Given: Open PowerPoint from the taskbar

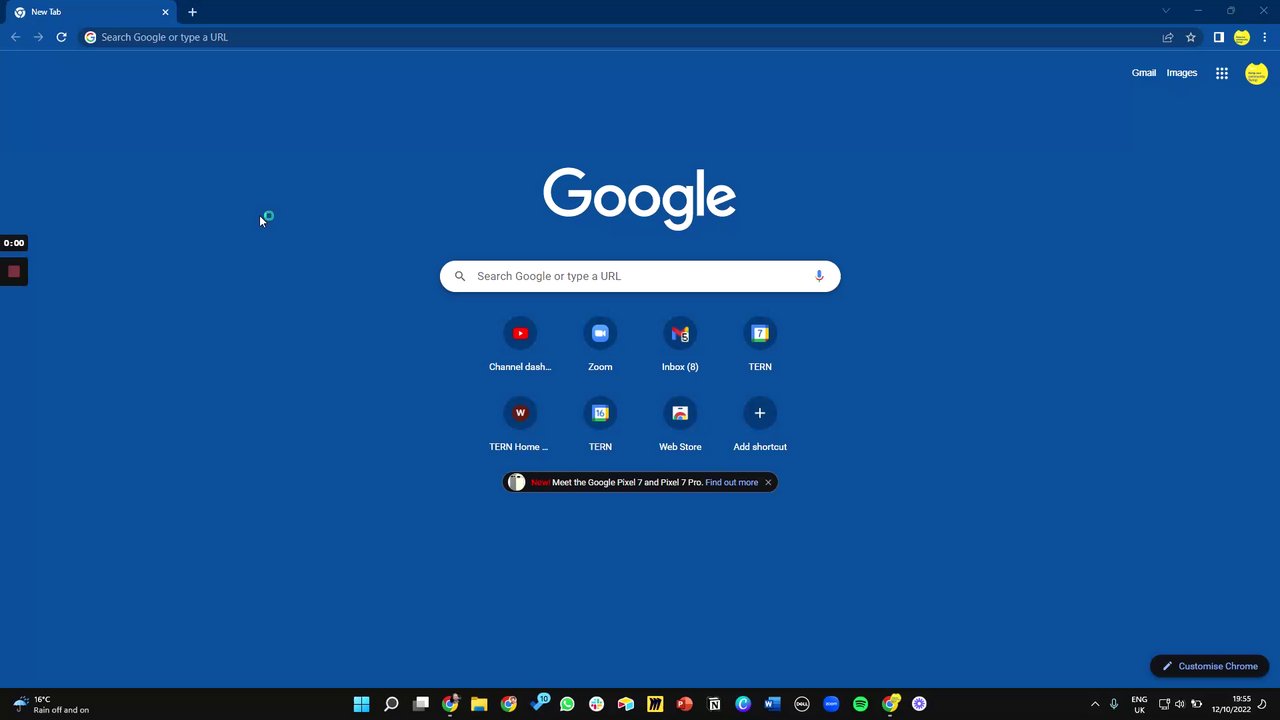Looking at the screenshot, I should pyautogui.click(x=684, y=704).
